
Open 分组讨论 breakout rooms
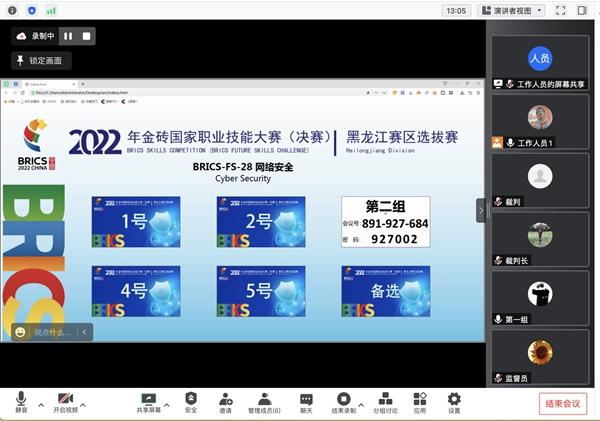point(385,403)
